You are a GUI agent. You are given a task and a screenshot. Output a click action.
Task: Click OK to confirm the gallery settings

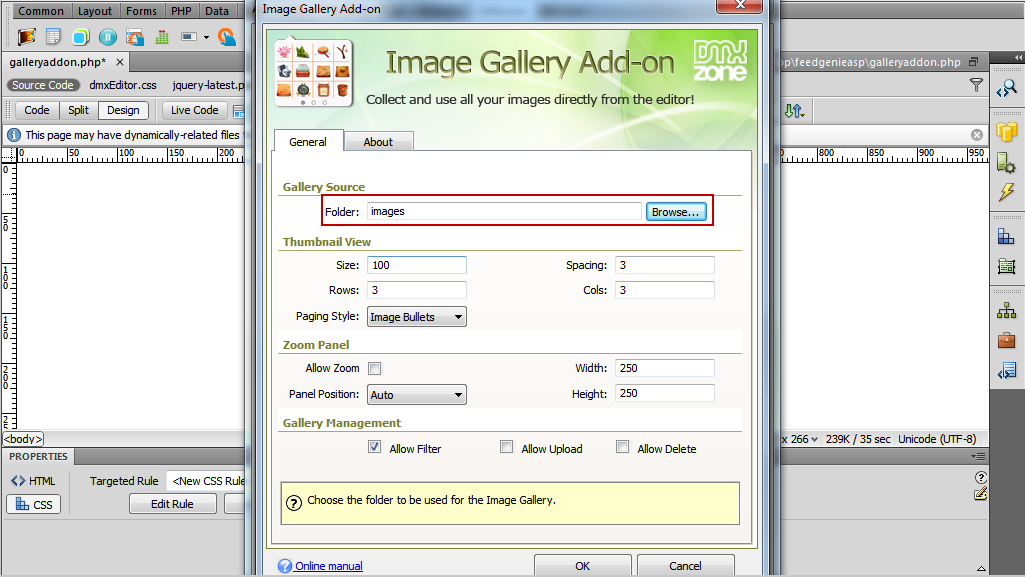tap(582, 566)
